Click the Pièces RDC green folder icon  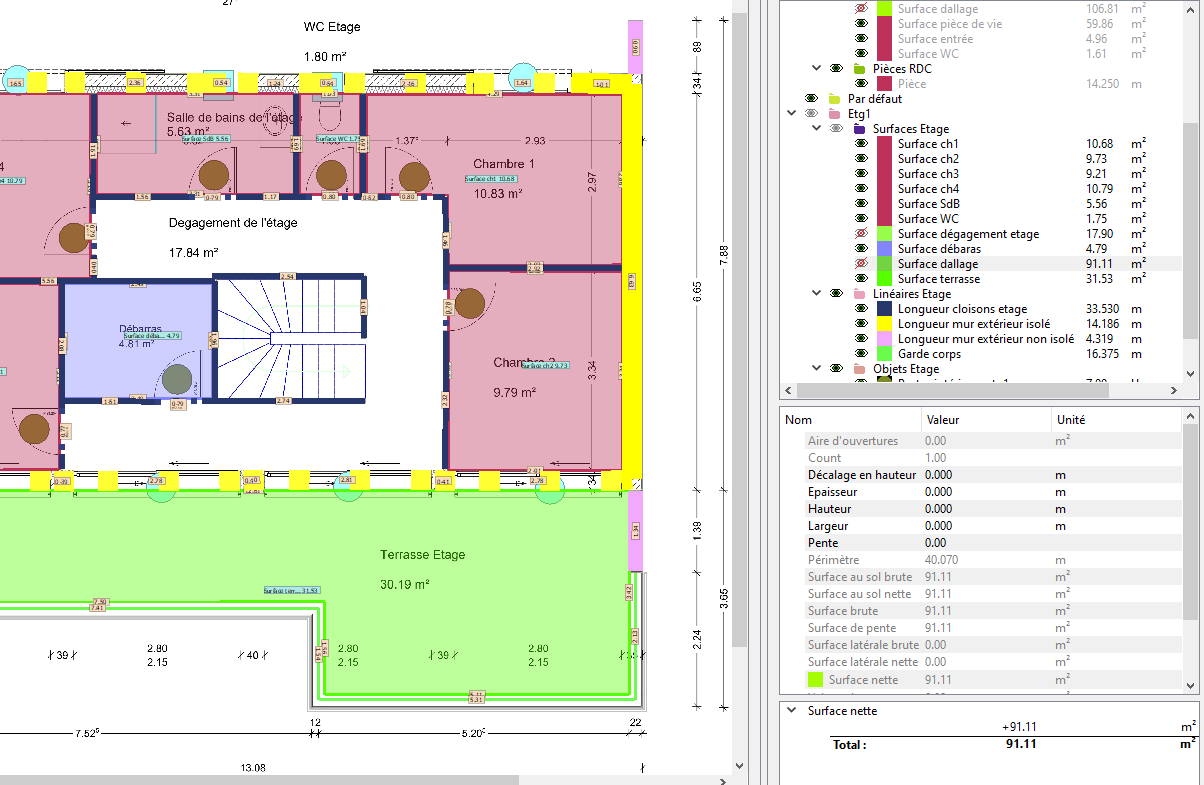860,69
